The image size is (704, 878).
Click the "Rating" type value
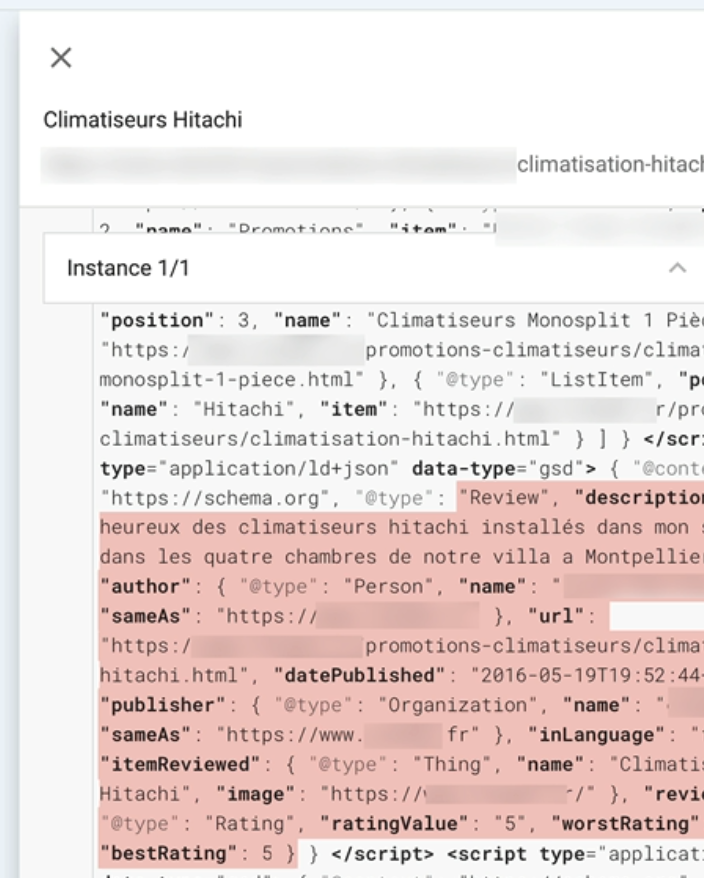tap(249, 824)
